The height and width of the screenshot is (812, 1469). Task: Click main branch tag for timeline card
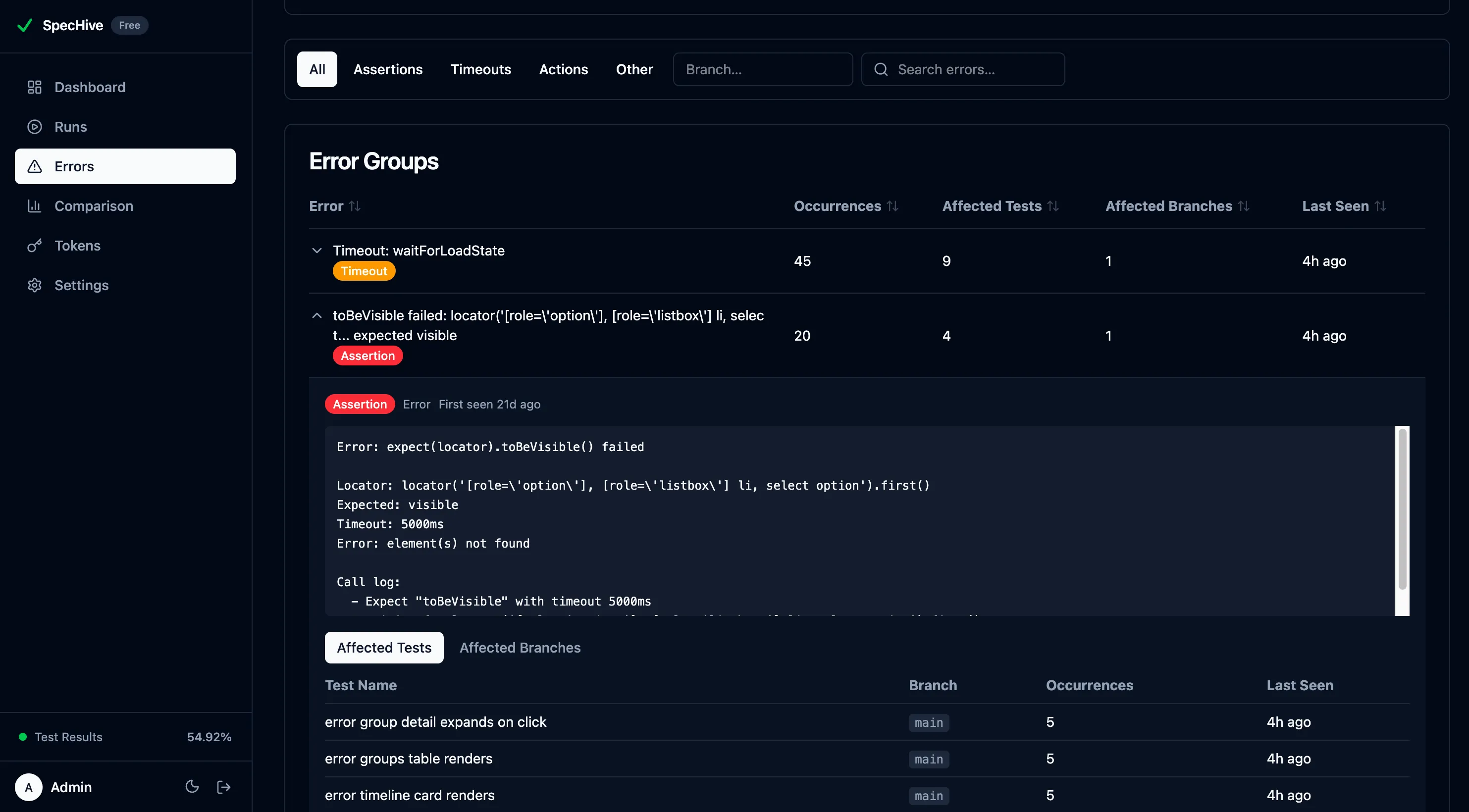[929, 796]
